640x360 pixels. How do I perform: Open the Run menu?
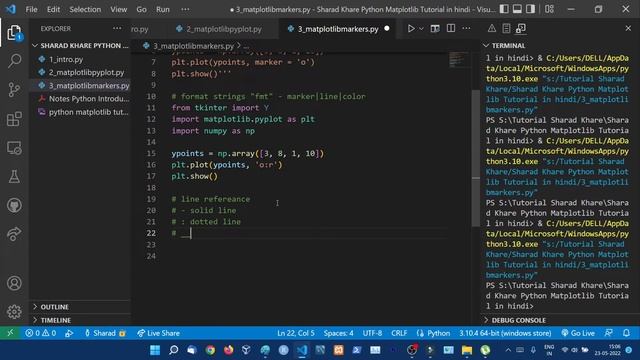click(x=162, y=9)
